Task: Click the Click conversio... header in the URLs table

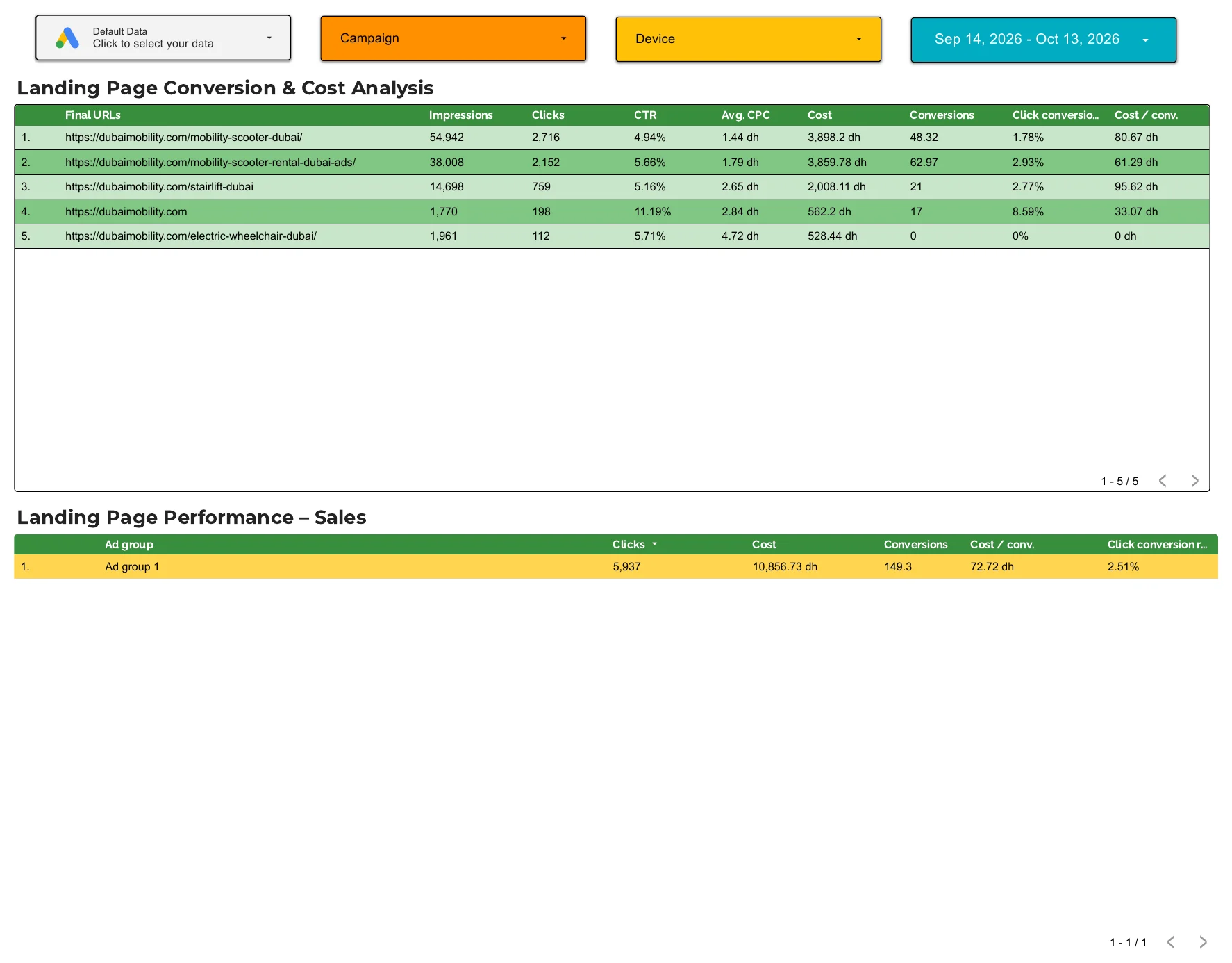Action: [1055, 115]
